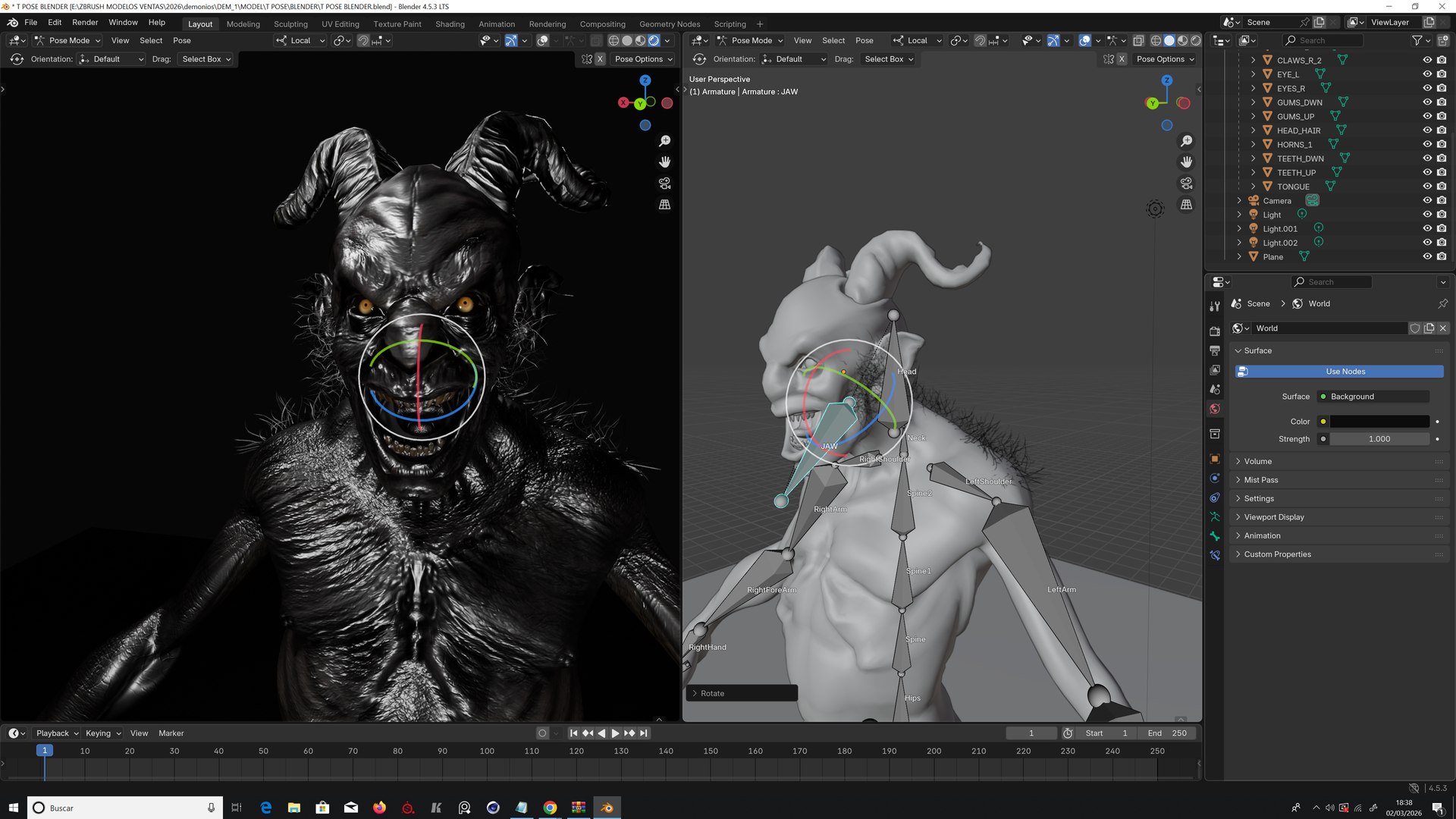This screenshot has height=819, width=1456.
Task: Open the Physics properties tab icon
Action: pyautogui.click(x=1215, y=479)
